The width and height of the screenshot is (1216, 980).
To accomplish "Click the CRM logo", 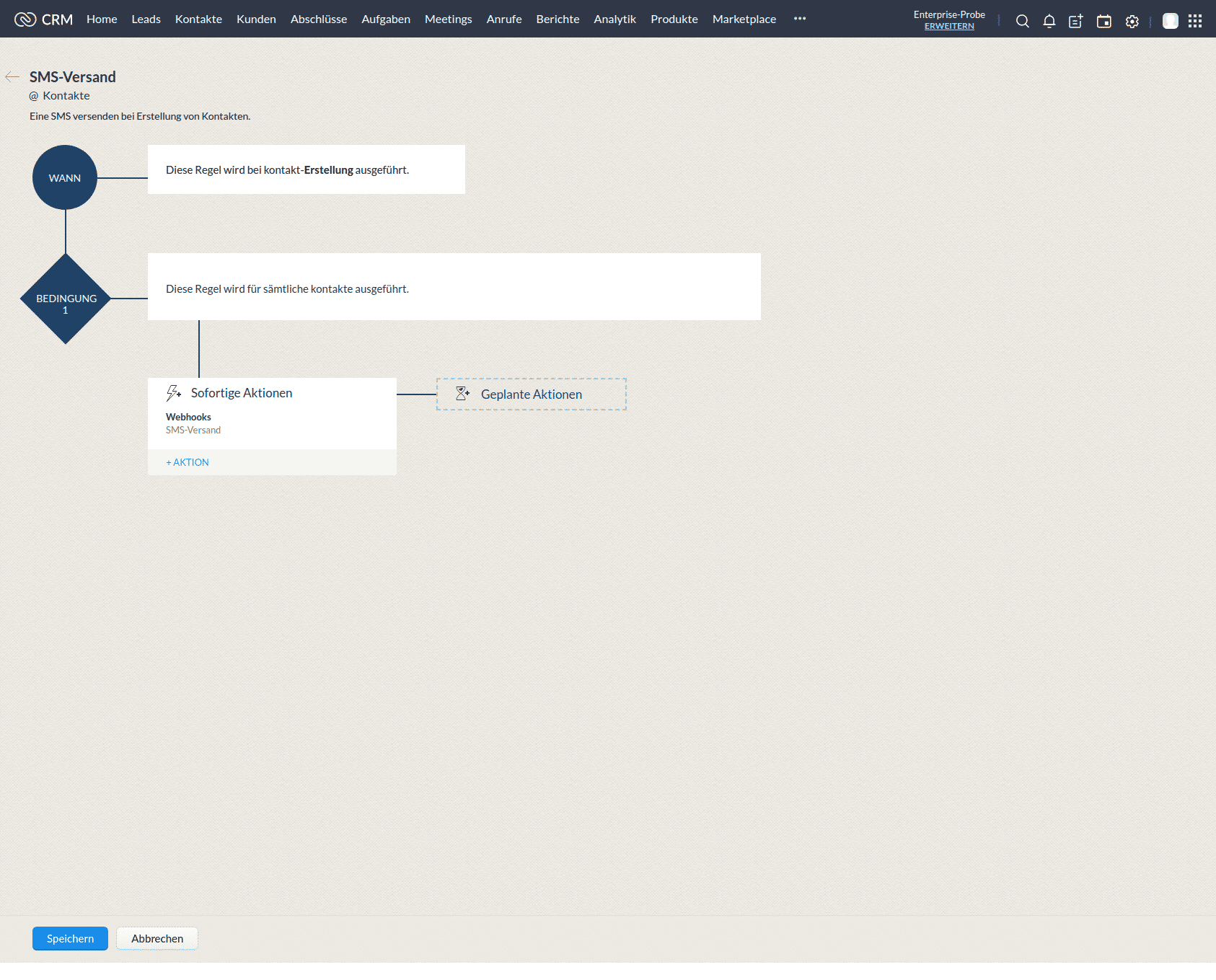I will click(x=44, y=19).
